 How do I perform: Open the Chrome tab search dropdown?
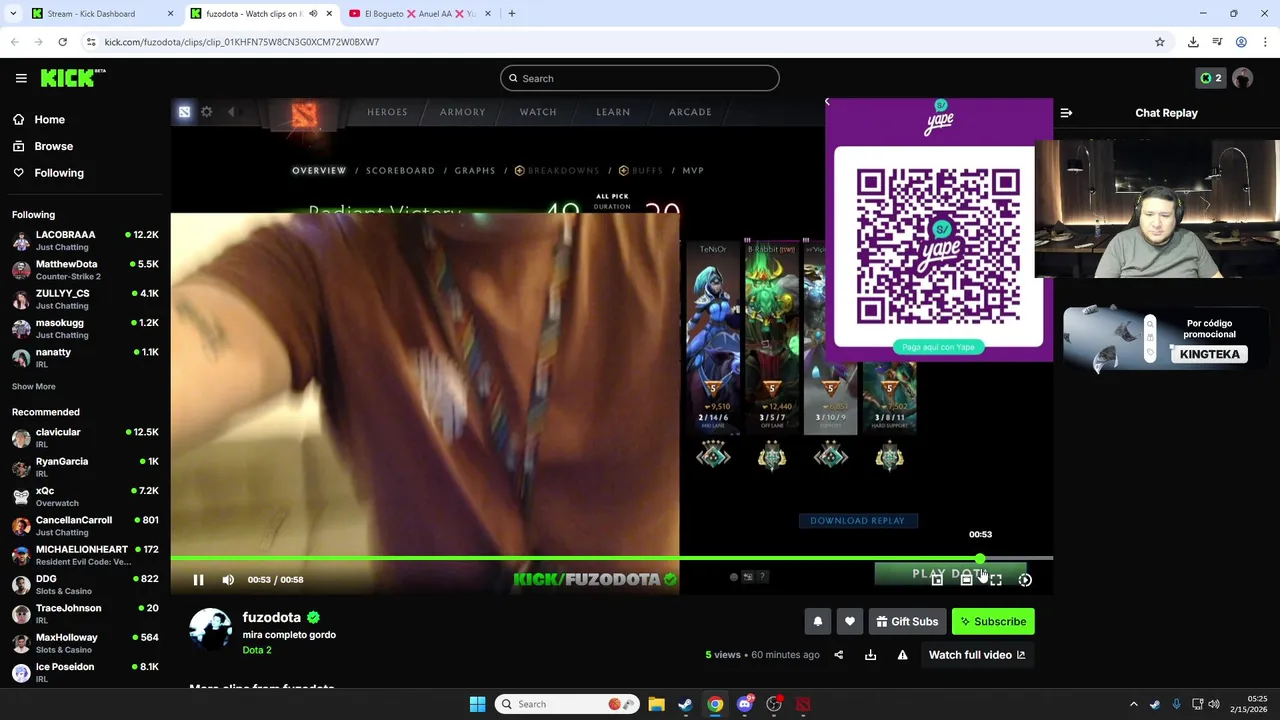point(14,14)
